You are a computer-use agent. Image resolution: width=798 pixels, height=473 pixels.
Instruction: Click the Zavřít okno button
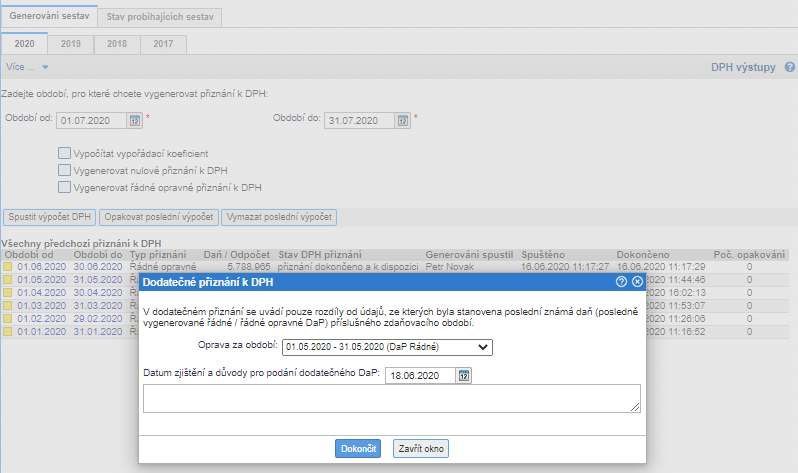pyautogui.click(x=420, y=449)
